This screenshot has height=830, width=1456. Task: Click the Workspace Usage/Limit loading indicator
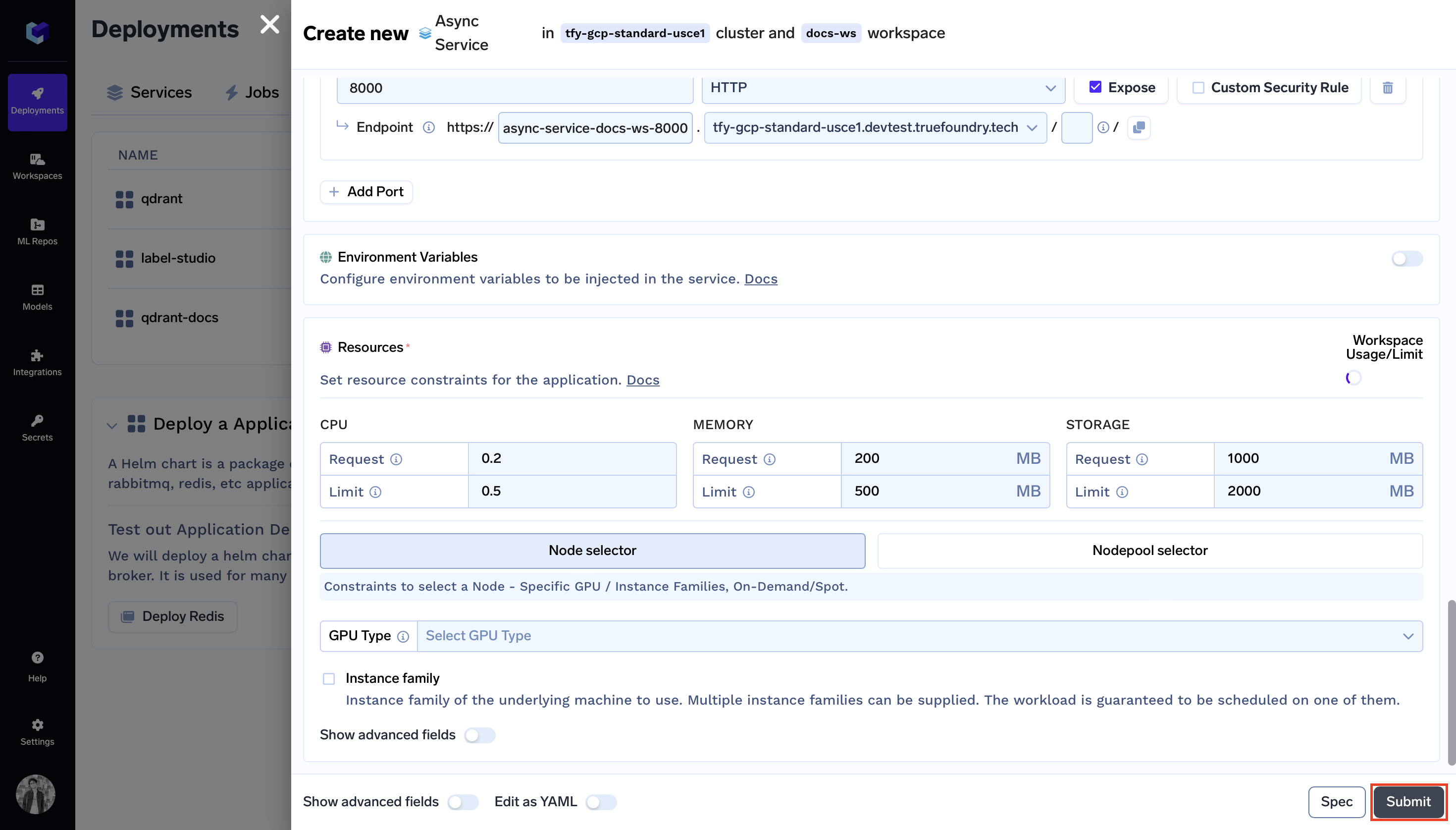[x=1353, y=378]
